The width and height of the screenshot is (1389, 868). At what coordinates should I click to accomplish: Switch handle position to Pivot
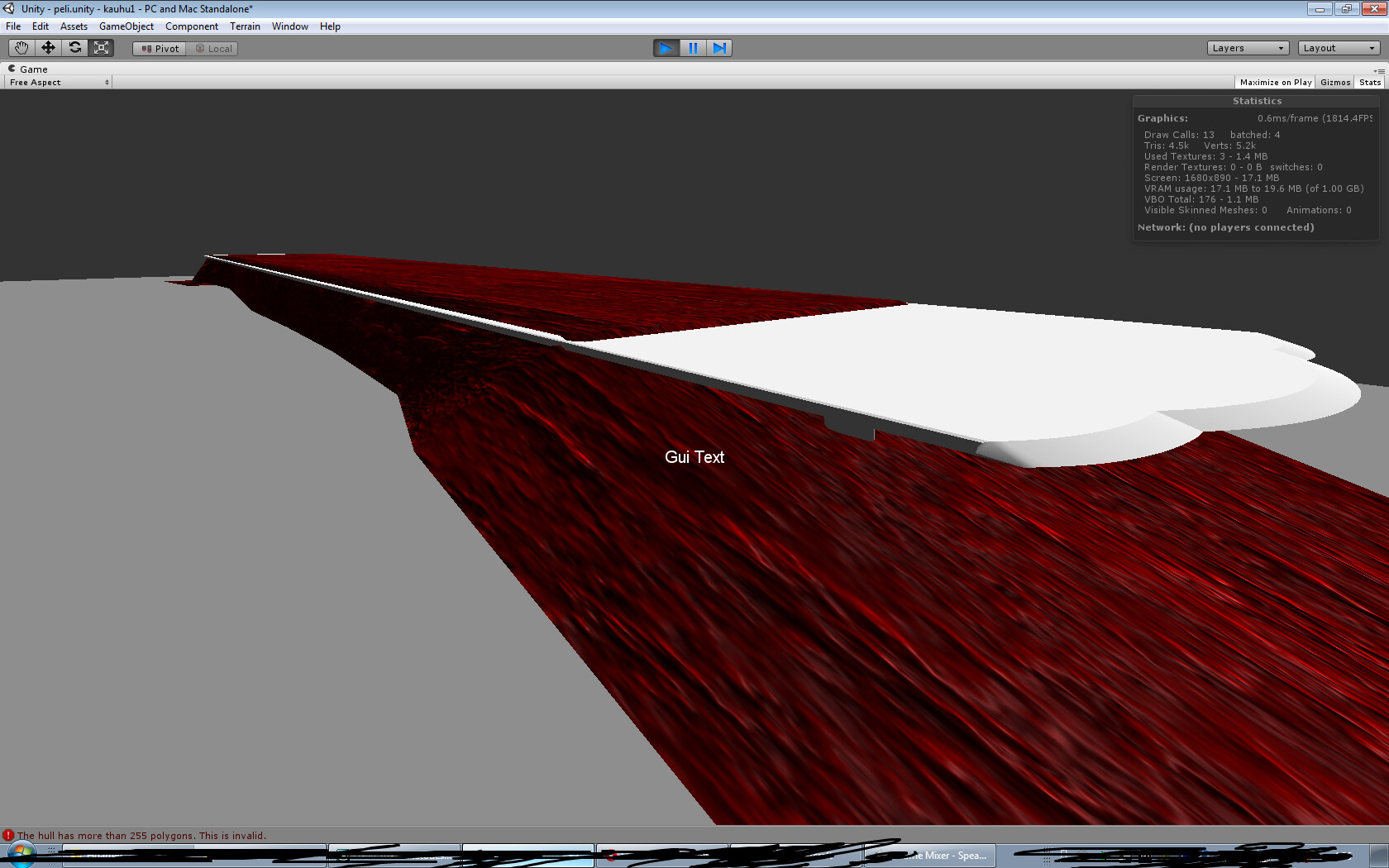(158, 48)
